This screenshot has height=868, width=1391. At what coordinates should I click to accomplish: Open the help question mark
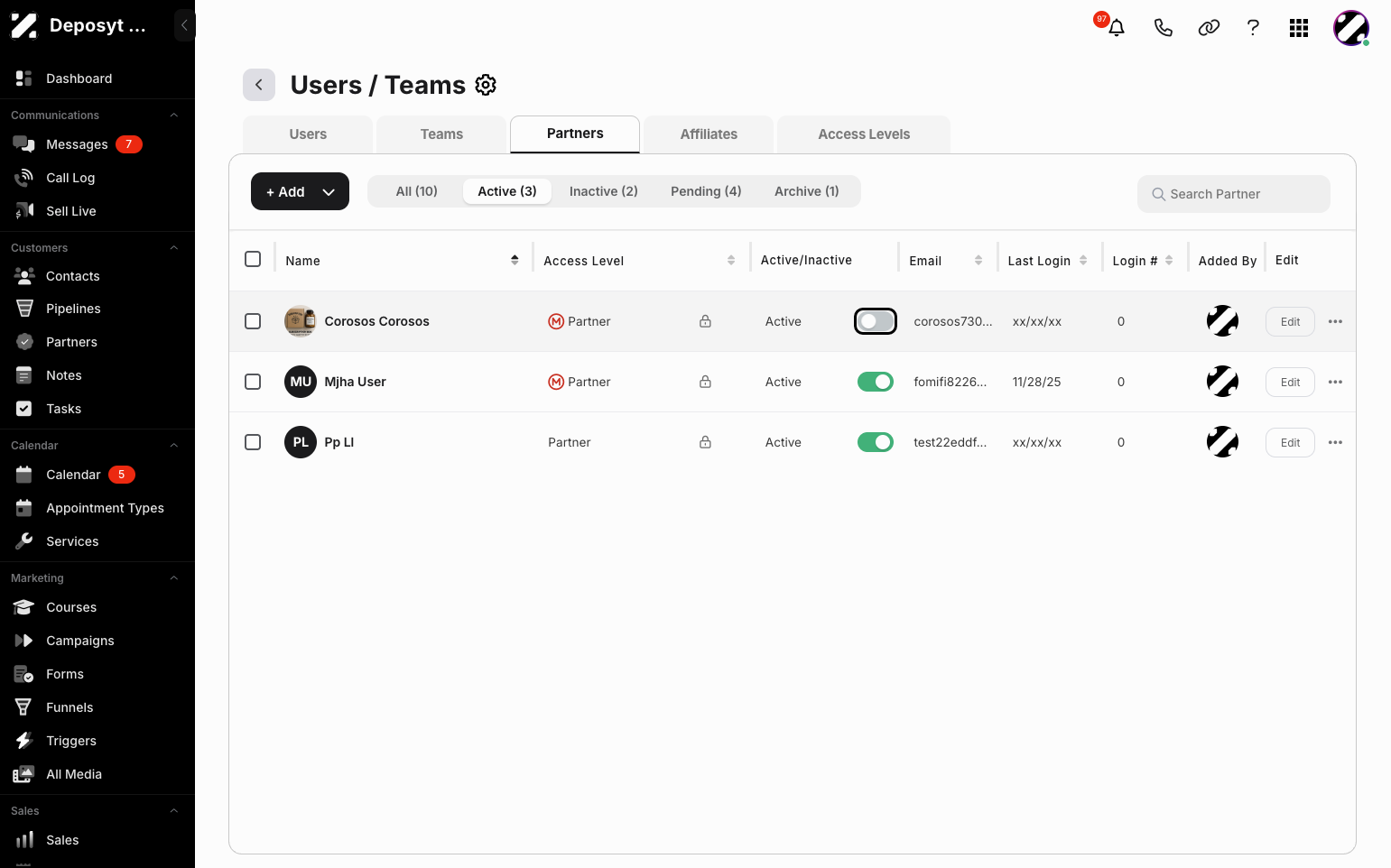[x=1253, y=28]
